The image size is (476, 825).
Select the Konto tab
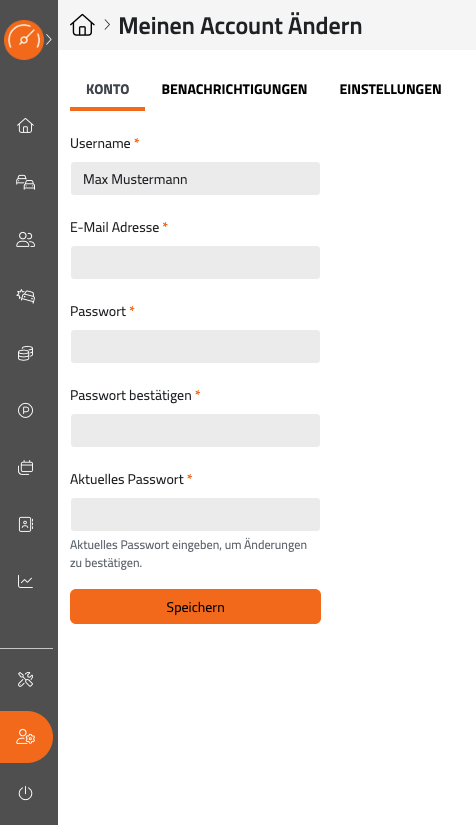107,89
